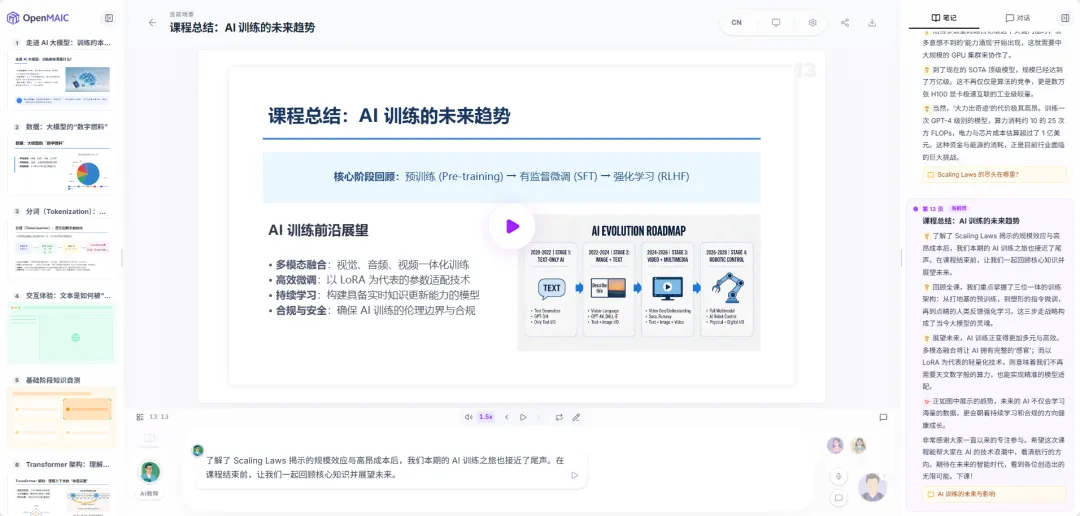Click the slide title in the top bar
1080x516 pixels.
[242, 28]
